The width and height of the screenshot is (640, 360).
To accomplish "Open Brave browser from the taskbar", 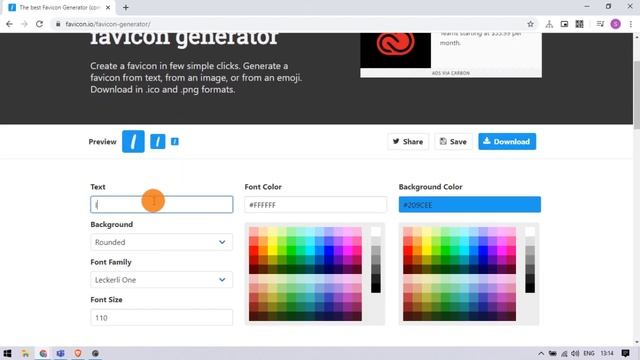I will (x=78, y=353).
